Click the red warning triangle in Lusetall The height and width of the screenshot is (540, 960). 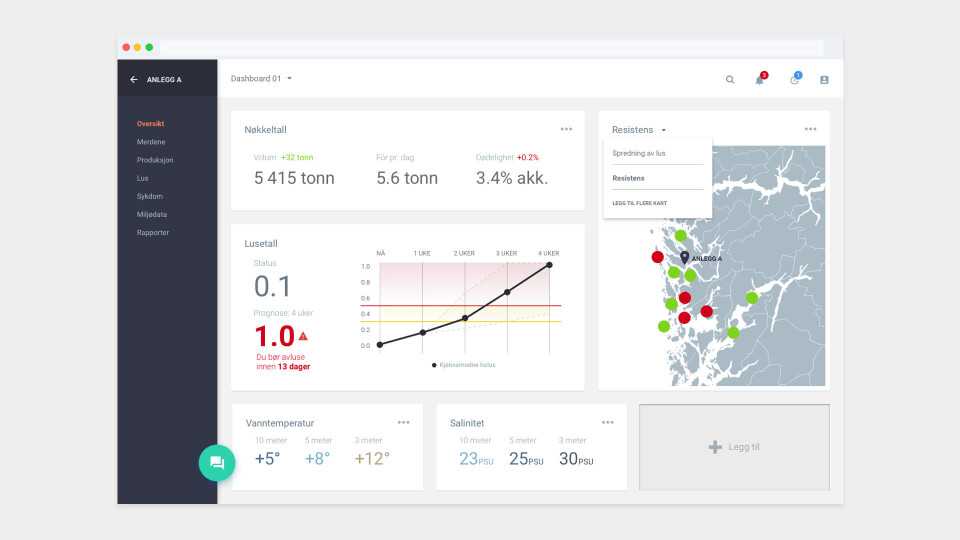click(303, 336)
